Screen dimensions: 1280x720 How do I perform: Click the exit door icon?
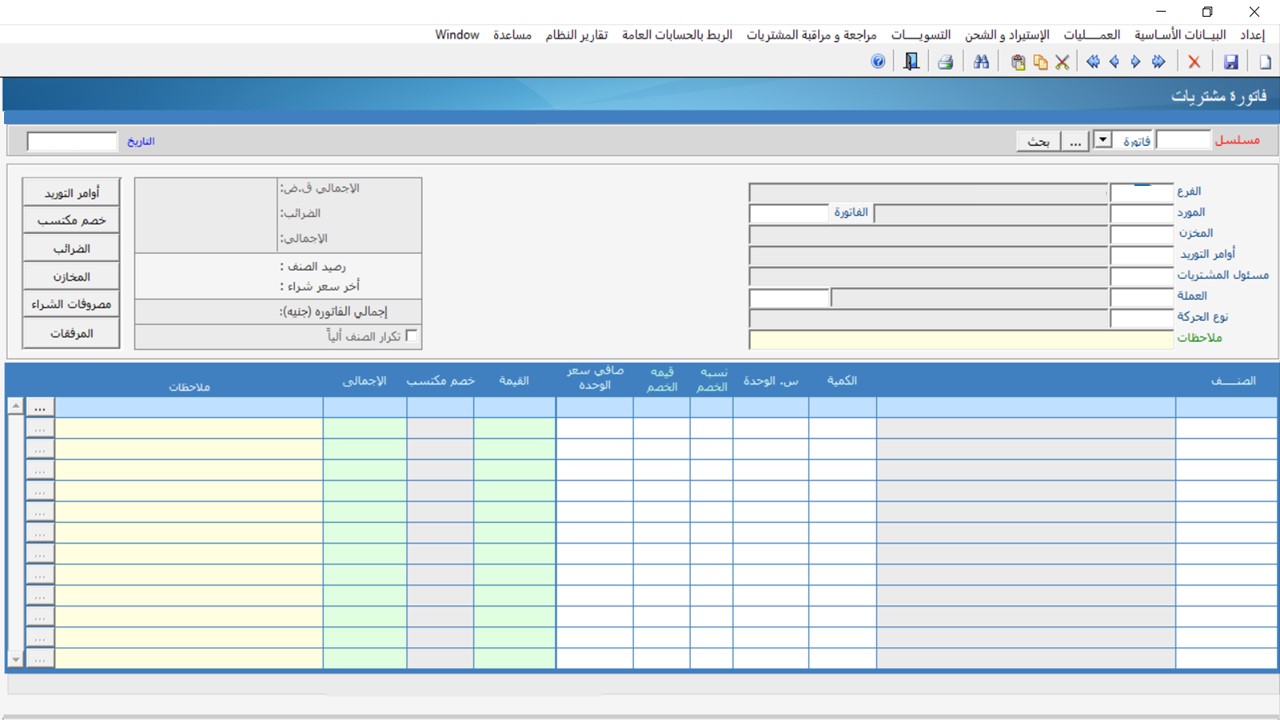(911, 62)
